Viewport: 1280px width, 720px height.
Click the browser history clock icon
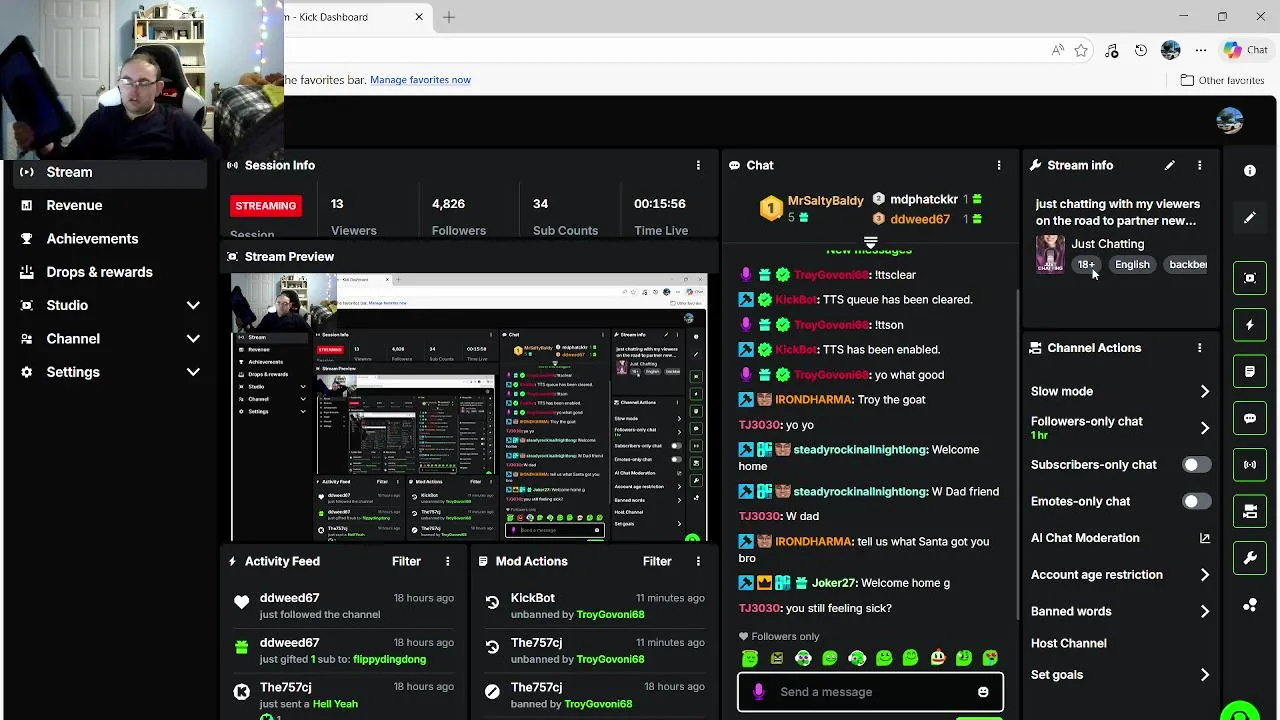[1141, 50]
